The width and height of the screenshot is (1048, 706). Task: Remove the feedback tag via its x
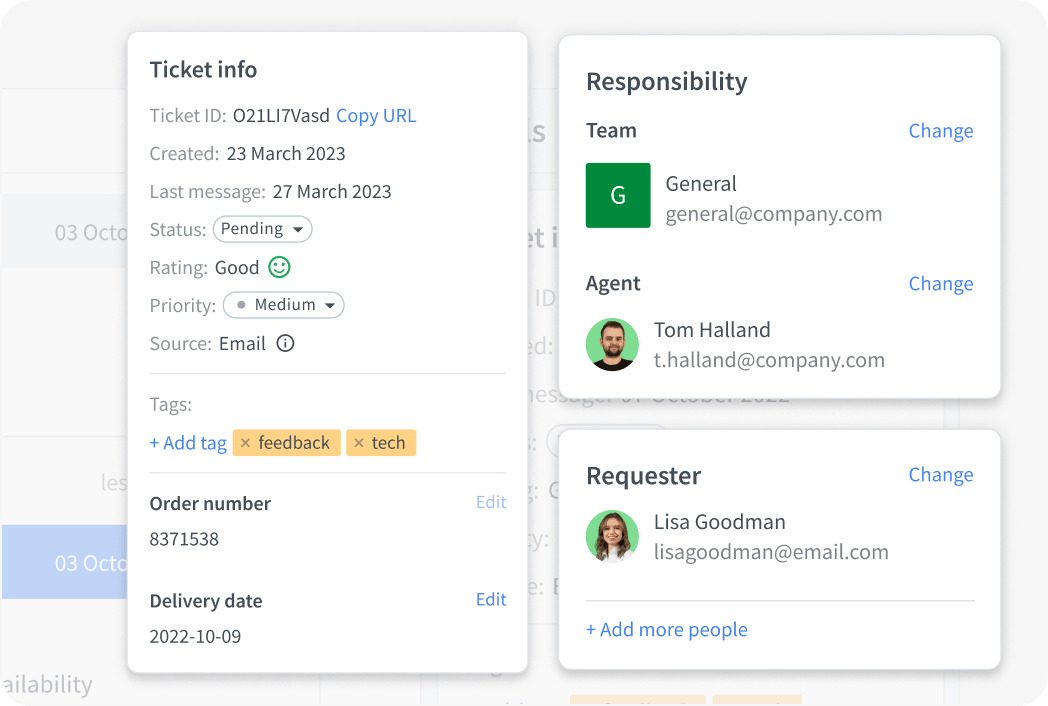(245, 443)
